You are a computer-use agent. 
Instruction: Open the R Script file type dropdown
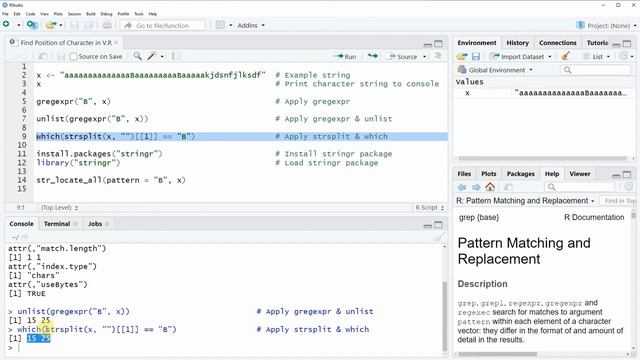coord(429,207)
